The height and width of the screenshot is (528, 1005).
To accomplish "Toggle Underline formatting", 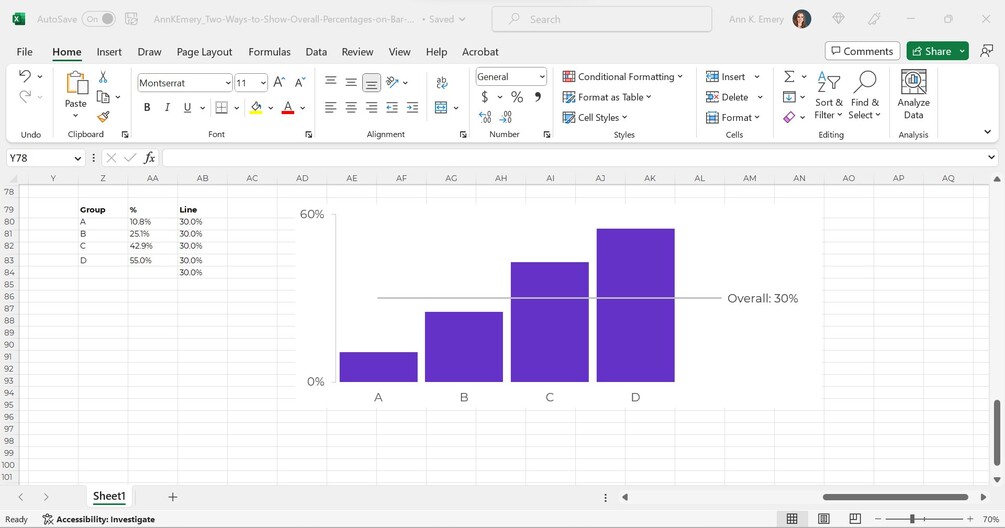I will point(187,107).
